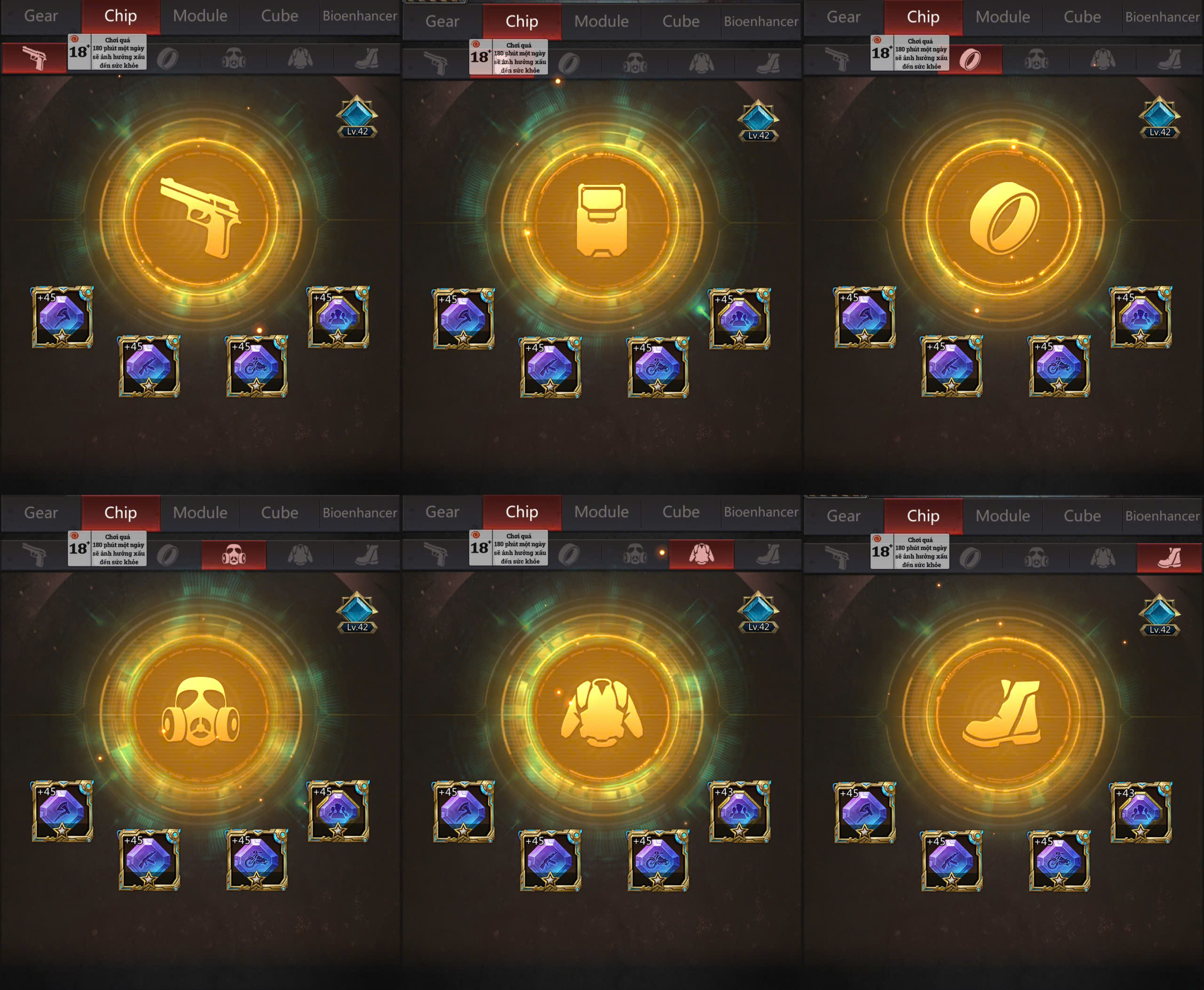Switch to Gear tab in the gas mask panel
The height and width of the screenshot is (990, 1204).
coord(41,513)
